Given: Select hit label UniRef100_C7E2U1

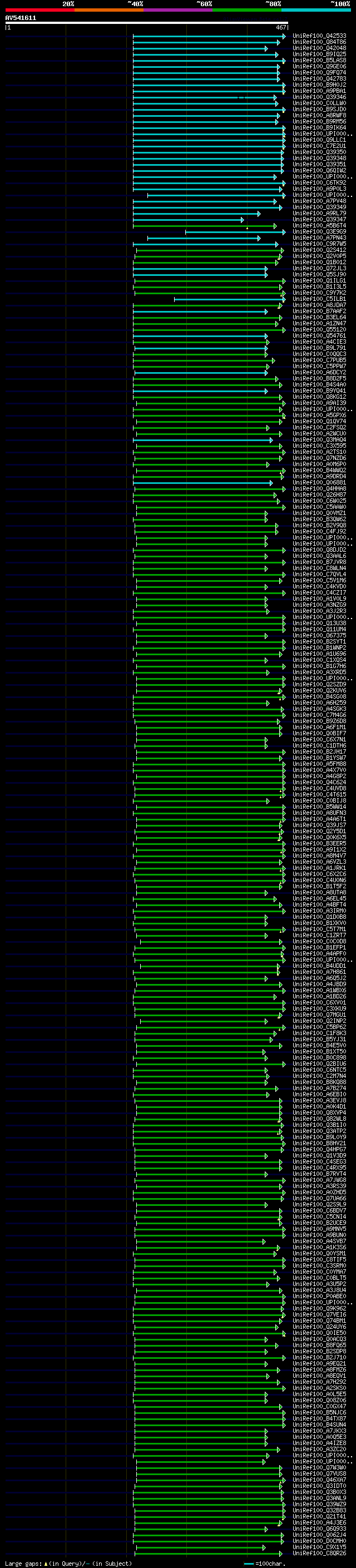Looking at the screenshot, I should (x=319, y=146).
